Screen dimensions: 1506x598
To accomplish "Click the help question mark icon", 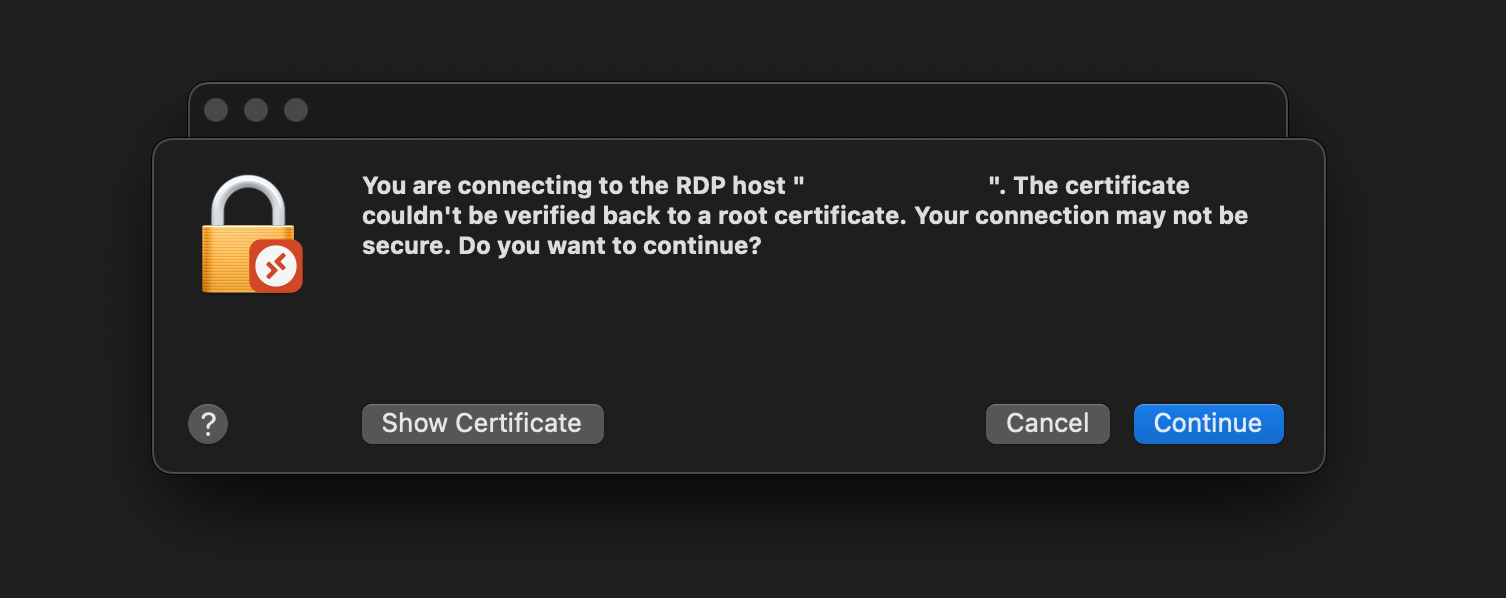I will coord(208,423).
